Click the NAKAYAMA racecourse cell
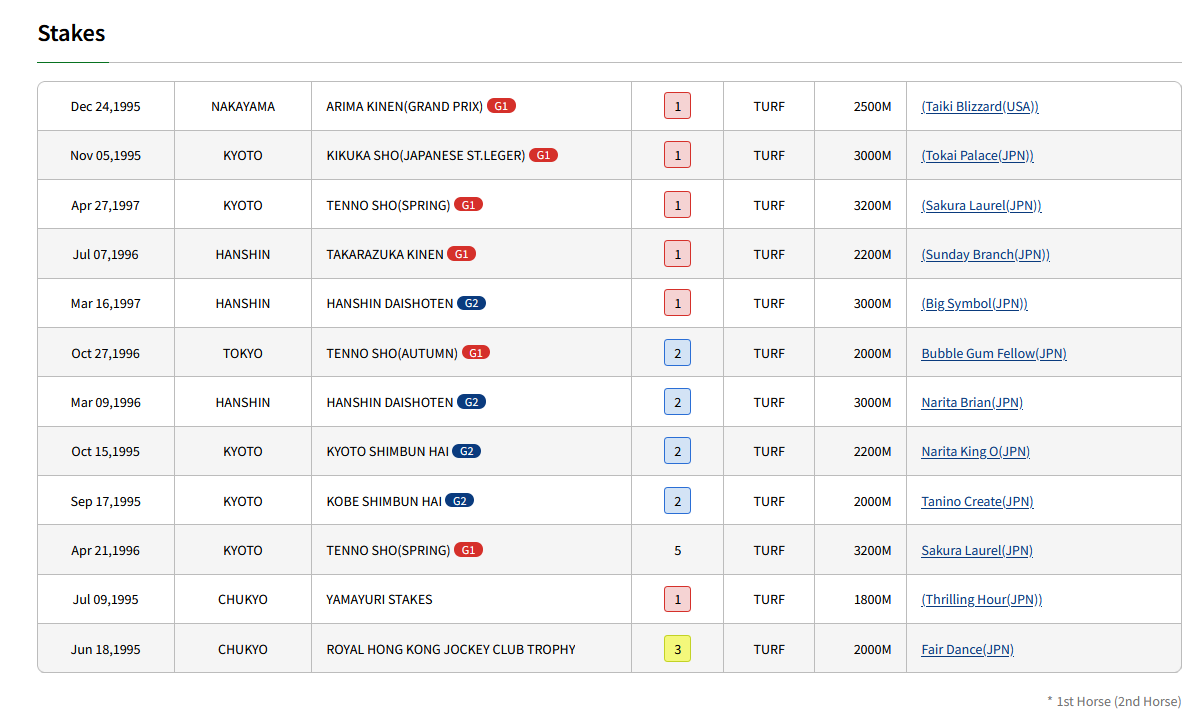1200x726 pixels. tap(243, 106)
